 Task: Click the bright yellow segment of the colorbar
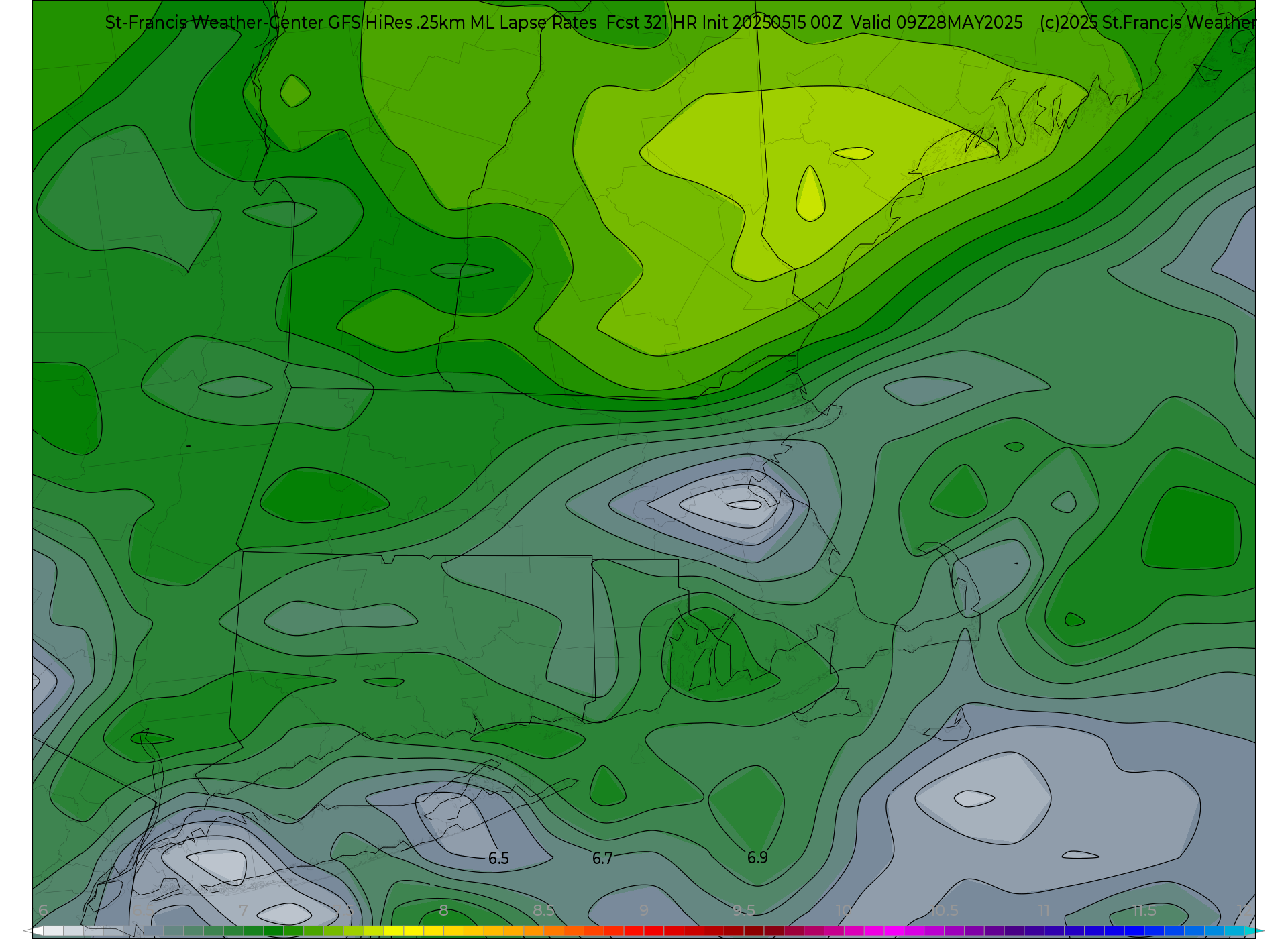coord(394,931)
